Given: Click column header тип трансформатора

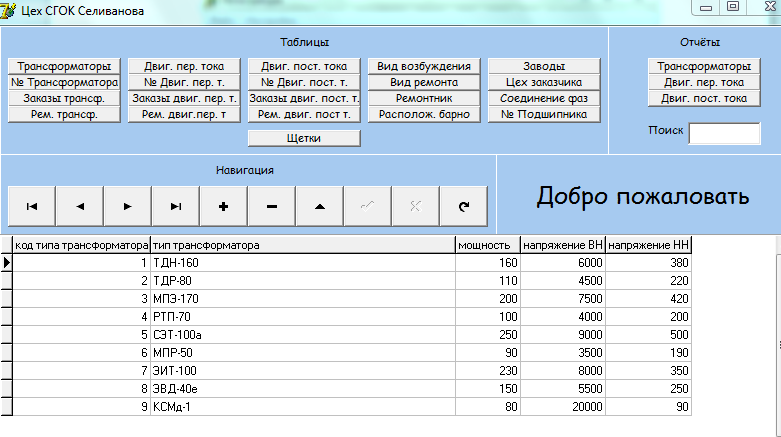Looking at the screenshot, I should click(x=303, y=245).
